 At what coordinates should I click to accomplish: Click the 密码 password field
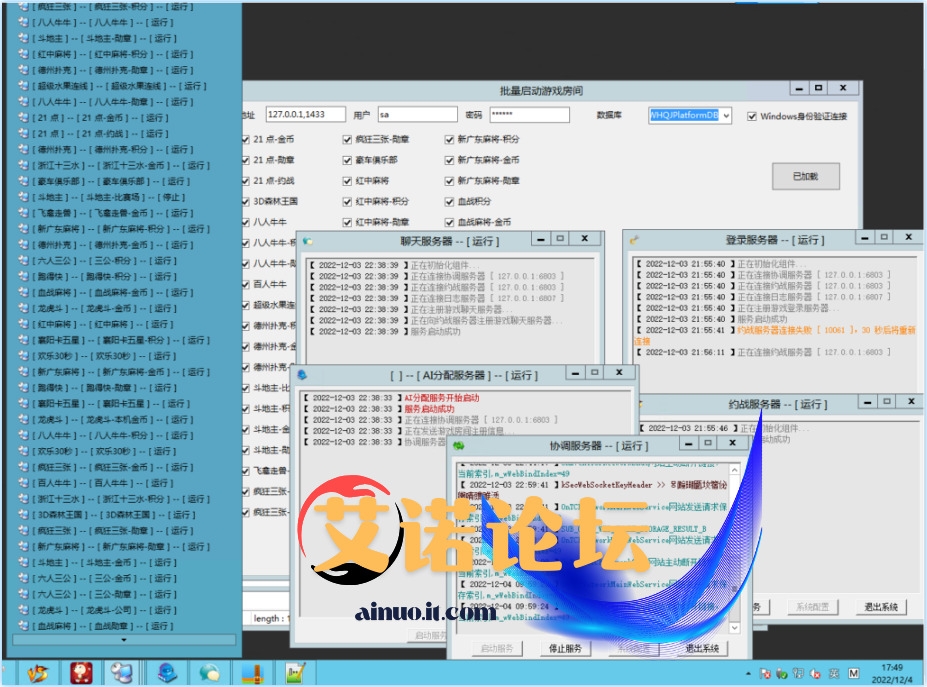529,114
